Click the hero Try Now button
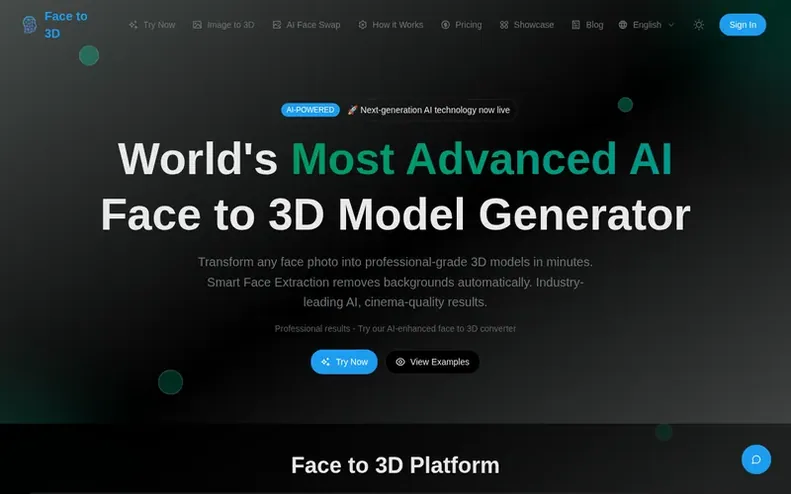 coord(344,362)
